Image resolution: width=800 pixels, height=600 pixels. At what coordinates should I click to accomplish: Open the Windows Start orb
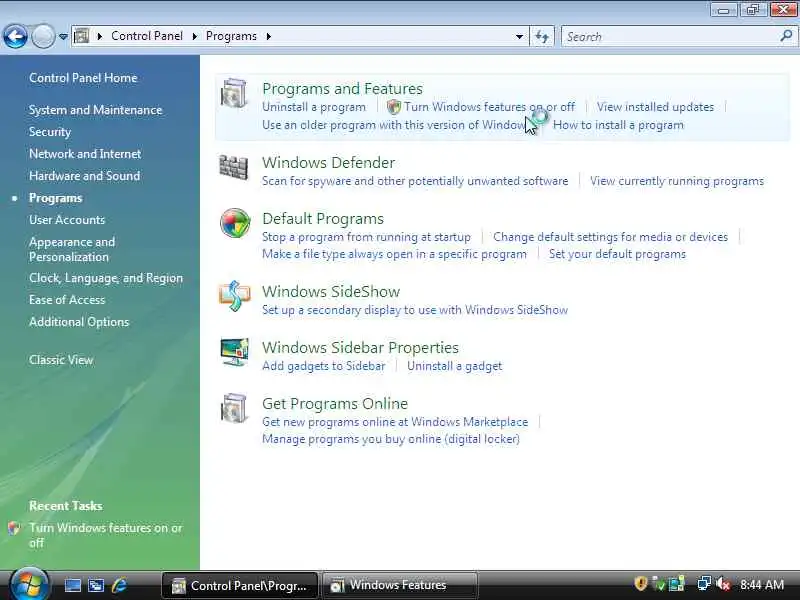click(x=30, y=584)
